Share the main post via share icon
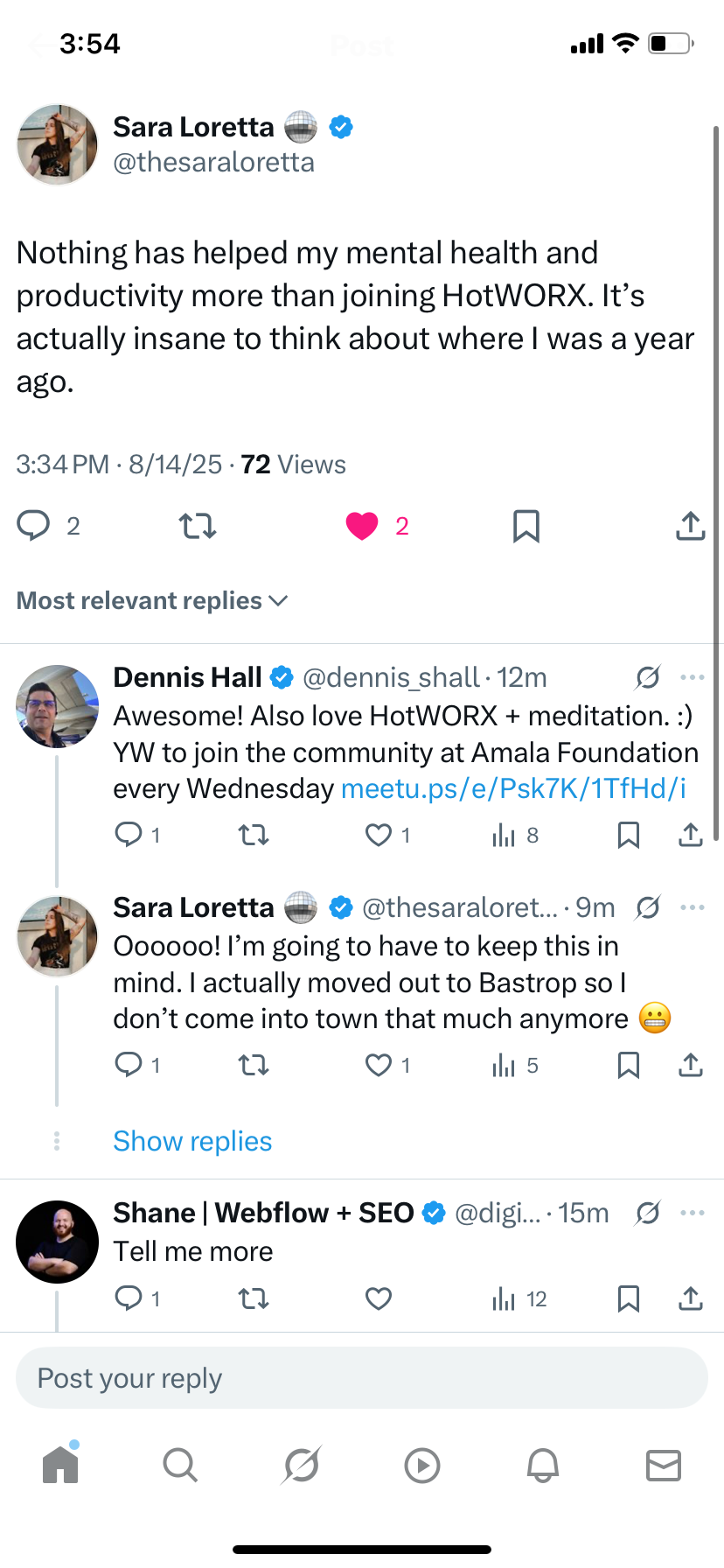The width and height of the screenshot is (724, 1568). coord(690,526)
